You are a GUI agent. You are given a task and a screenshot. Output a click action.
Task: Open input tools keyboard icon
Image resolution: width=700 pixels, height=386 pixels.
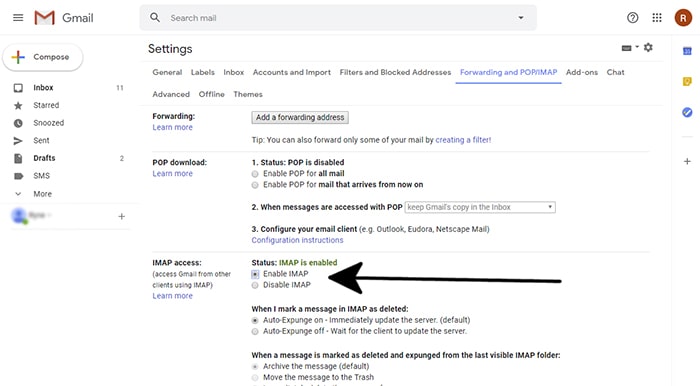626,48
